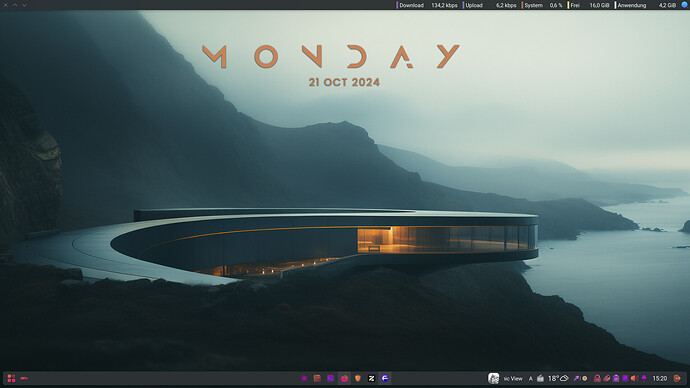Open Brave browser shield icon in taskbar
The image size is (690, 388).
click(x=358, y=378)
